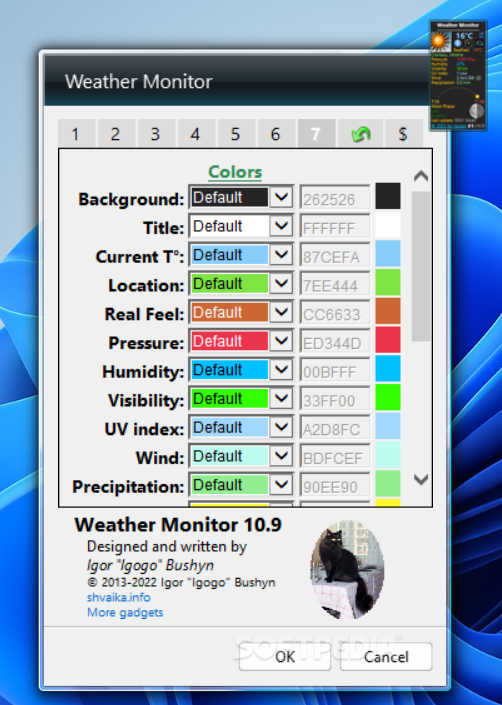
Task: Click the Colors section heading
Action: point(235,172)
